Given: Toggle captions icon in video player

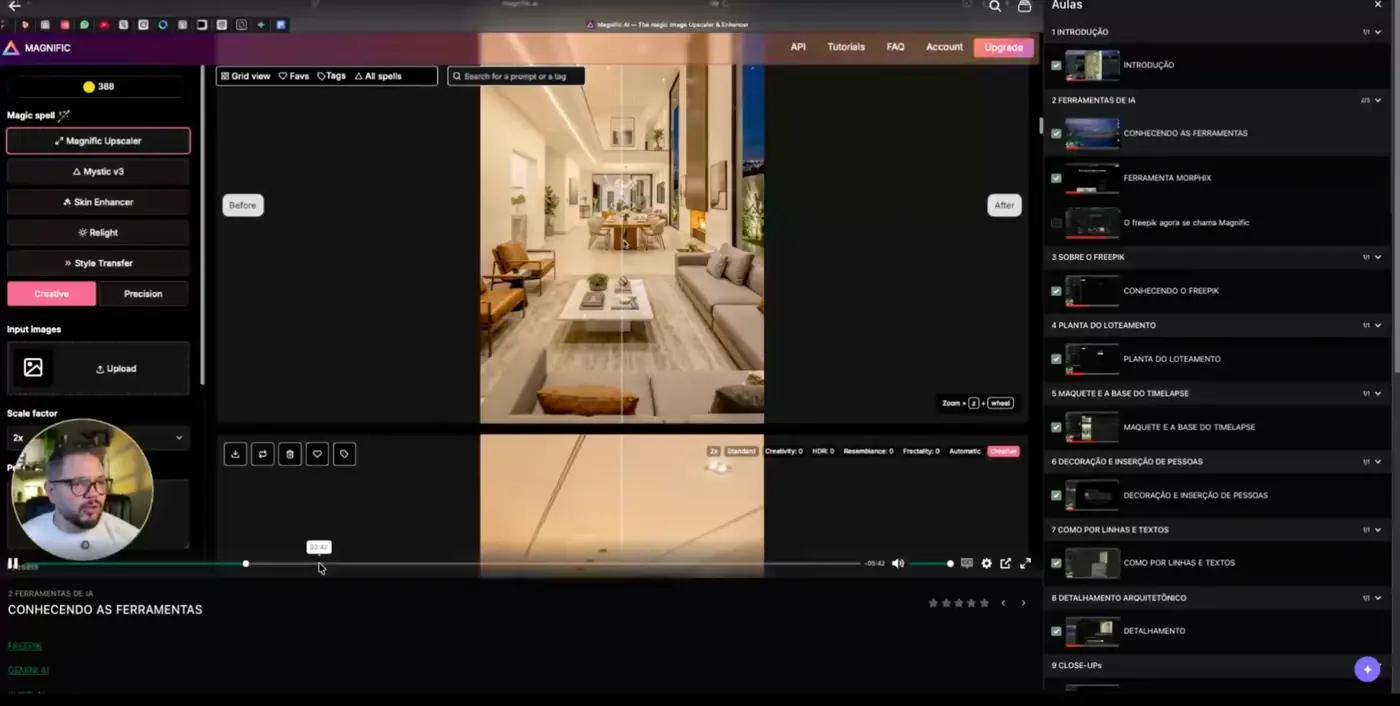Looking at the screenshot, I should tap(967, 563).
